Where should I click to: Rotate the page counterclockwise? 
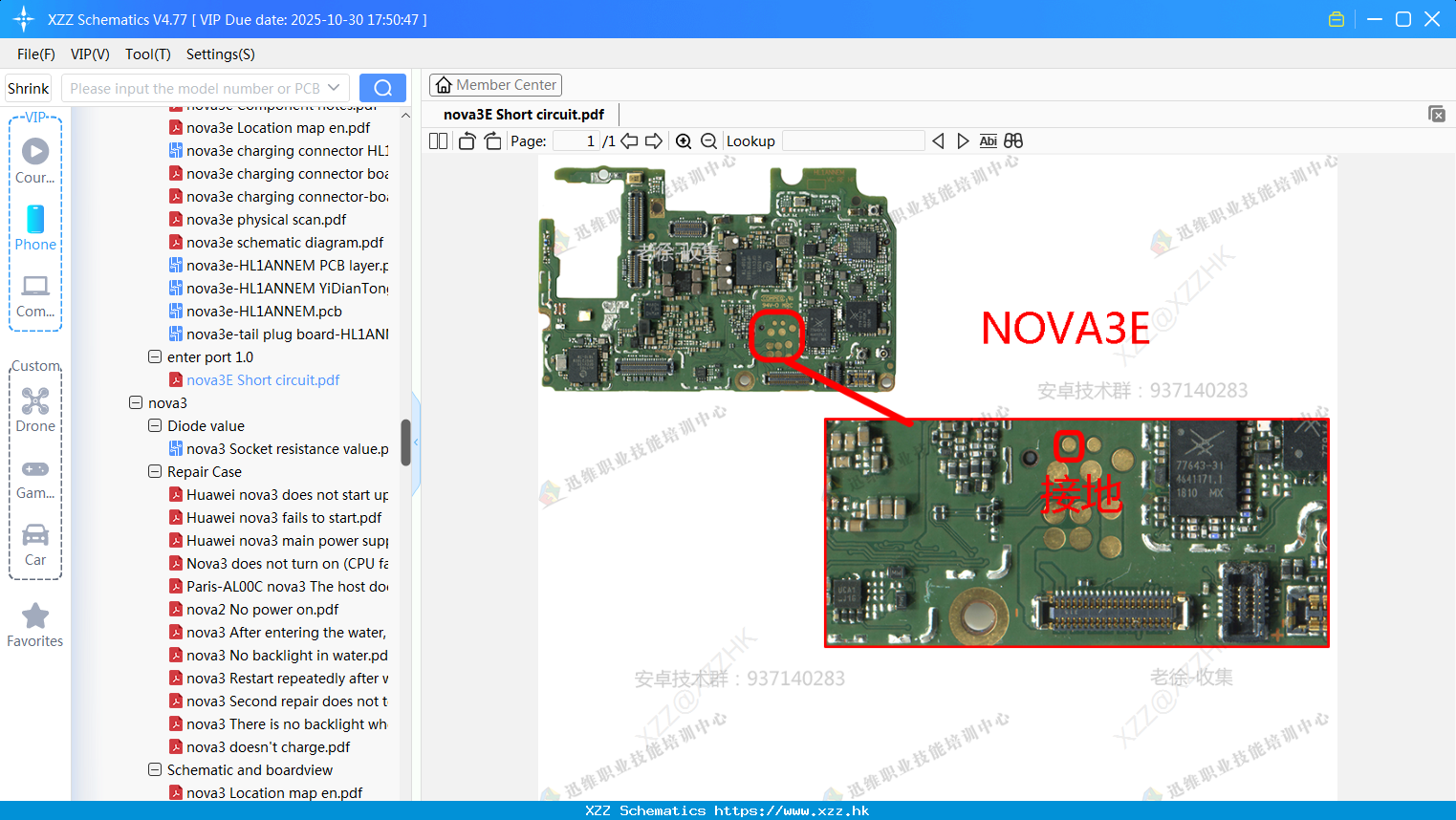click(467, 141)
